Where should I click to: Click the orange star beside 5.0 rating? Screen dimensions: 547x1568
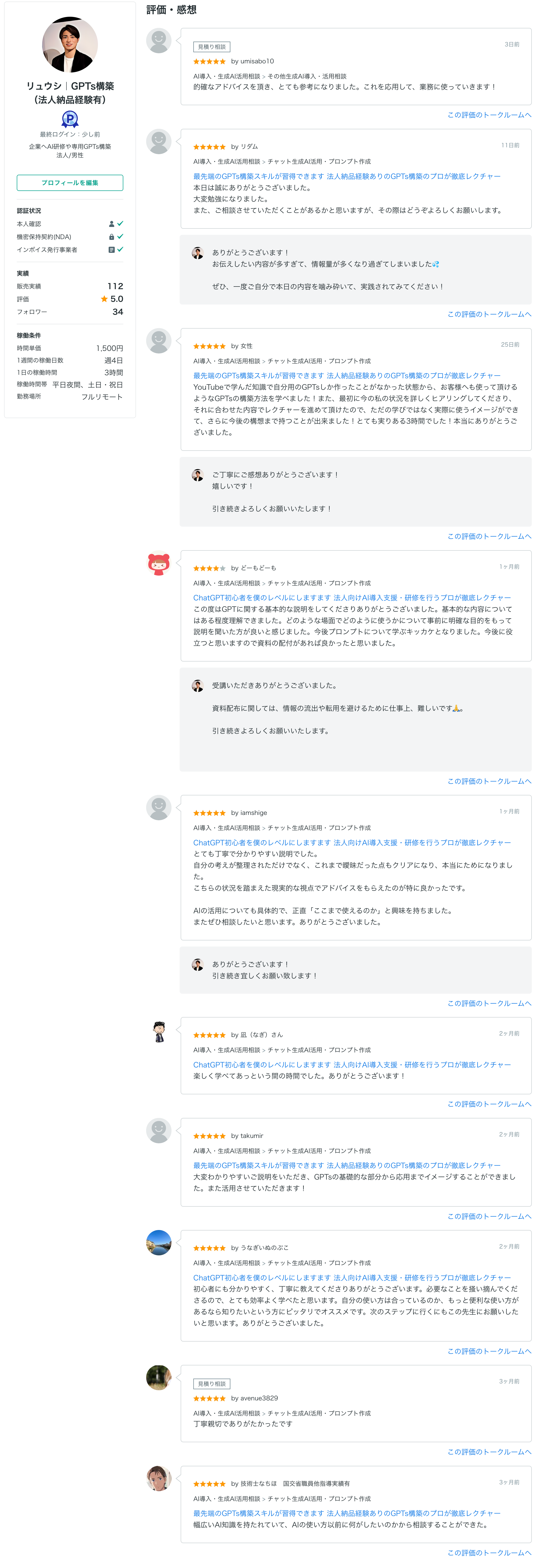[x=104, y=299]
